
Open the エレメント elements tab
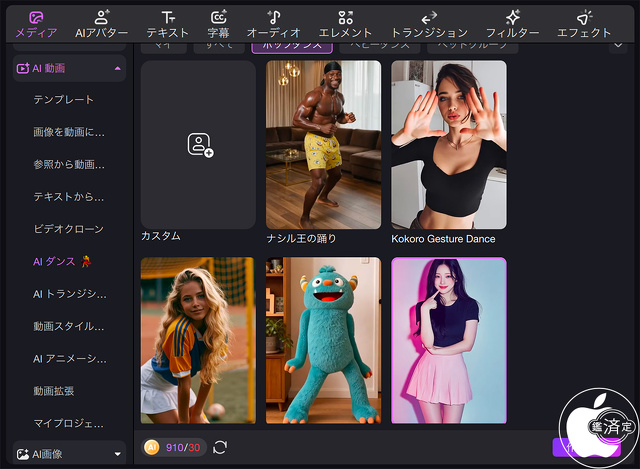[345, 24]
